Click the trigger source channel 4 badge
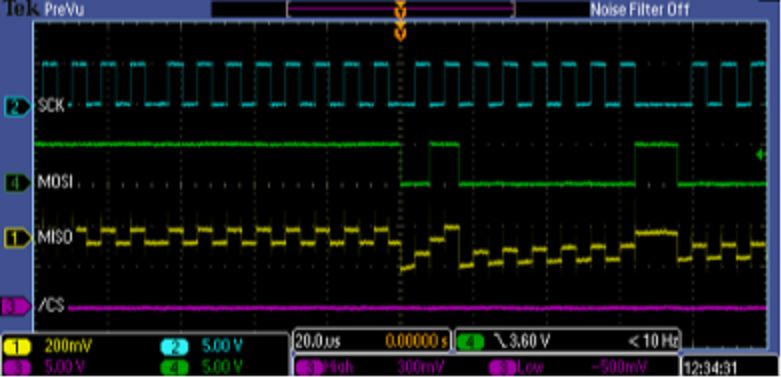The height and width of the screenshot is (377, 781). [x=471, y=342]
